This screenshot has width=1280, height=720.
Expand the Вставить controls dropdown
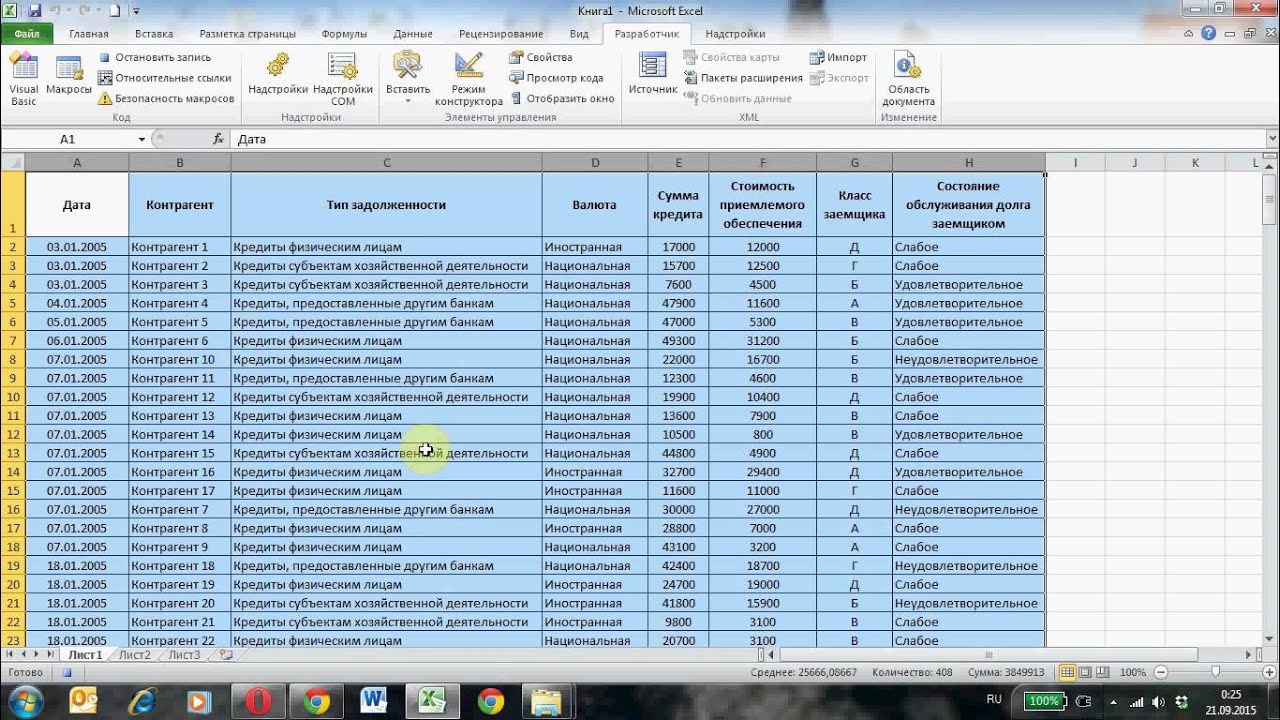(x=408, y=78)
